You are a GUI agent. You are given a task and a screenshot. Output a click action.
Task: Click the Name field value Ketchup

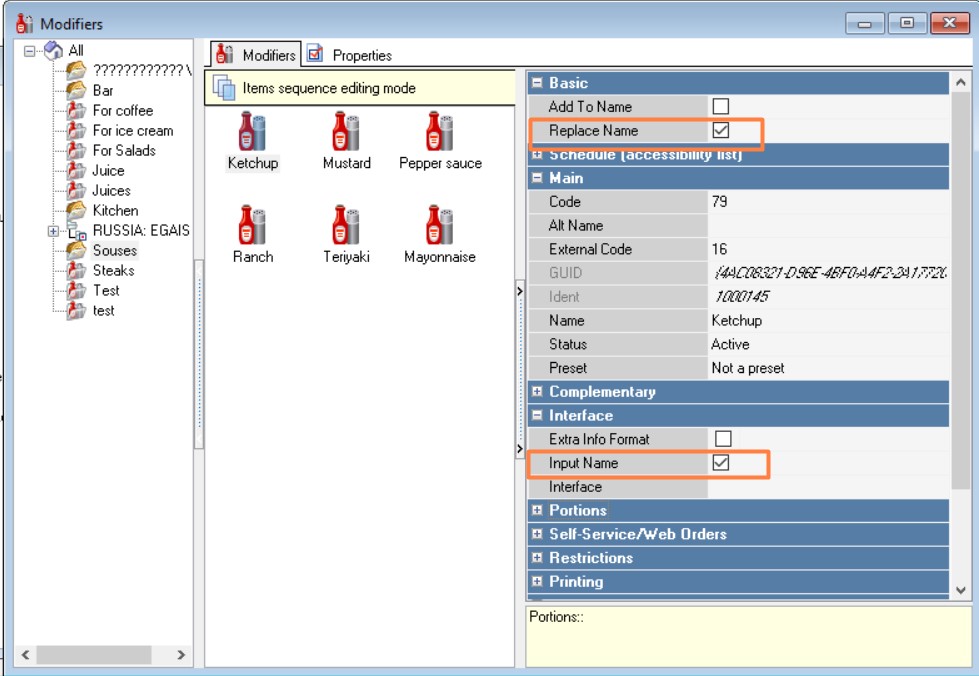pos(828,320)
